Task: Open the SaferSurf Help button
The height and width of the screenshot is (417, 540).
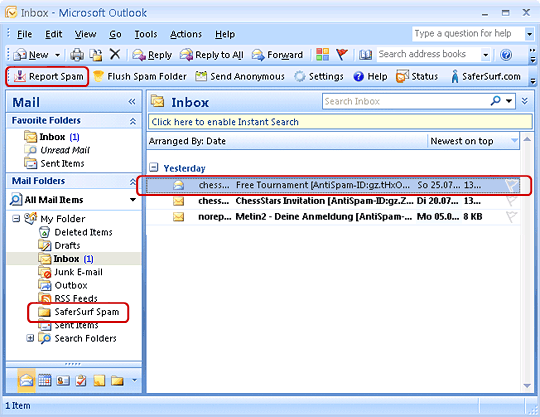Action: click(370, 76)
